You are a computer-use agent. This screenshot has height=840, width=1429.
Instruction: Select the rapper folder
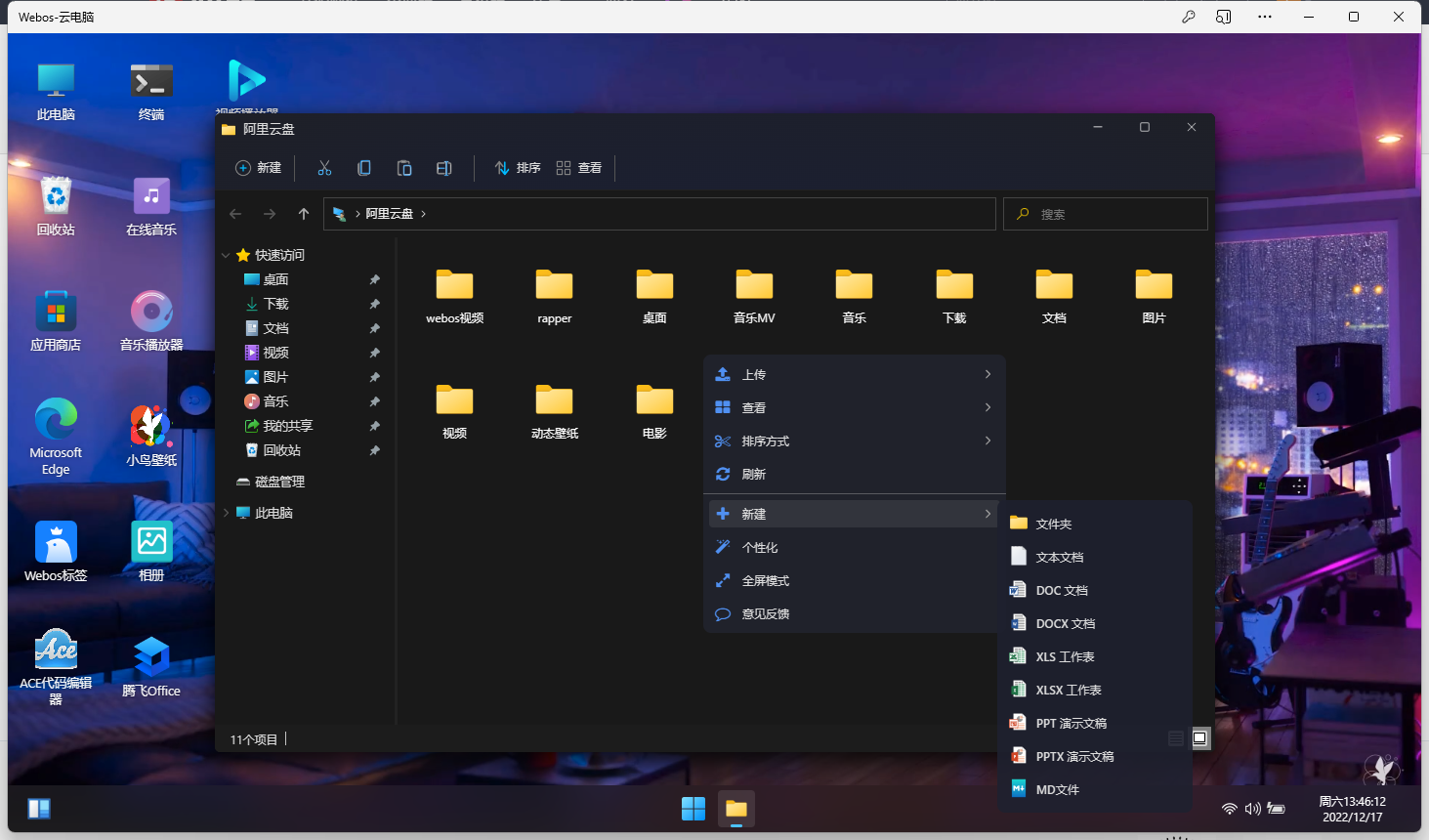pyautogui.click(x=555, y=296)
